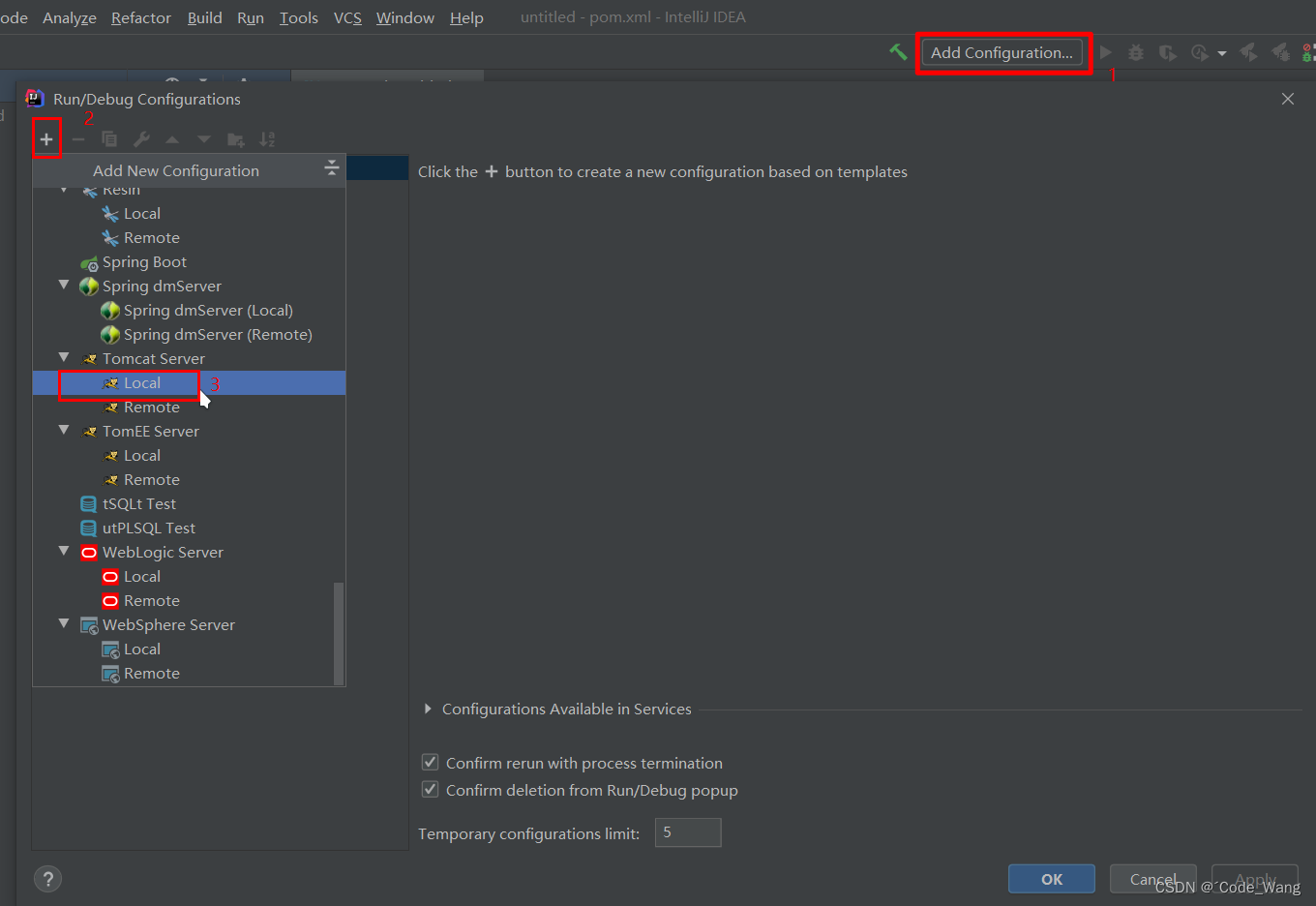Close the Run/Debug Configurations dialog
Screen dimensions: 1316x906
point(1288,99)
